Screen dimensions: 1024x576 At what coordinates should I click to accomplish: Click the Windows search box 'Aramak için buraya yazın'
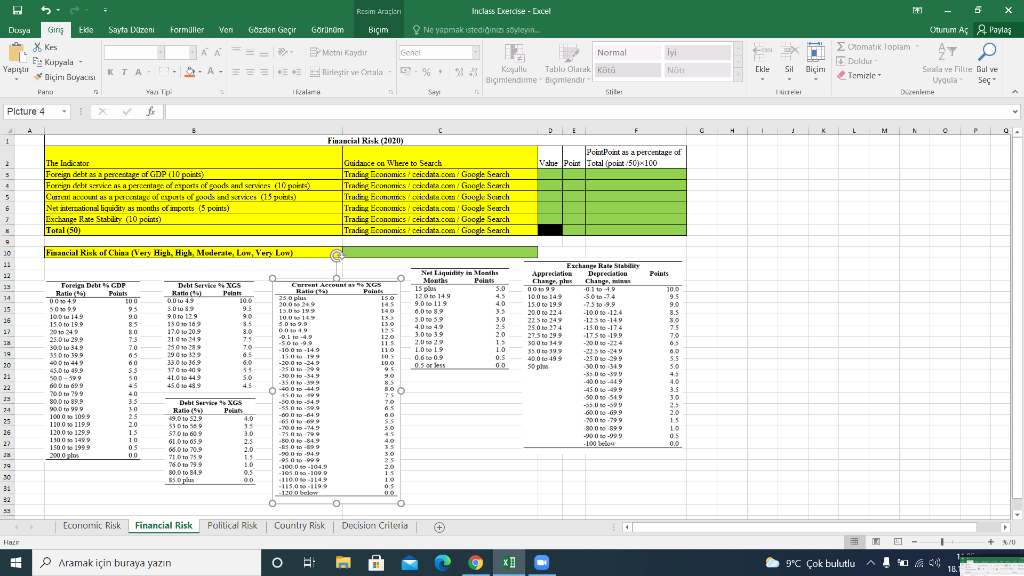pos(146,562)
